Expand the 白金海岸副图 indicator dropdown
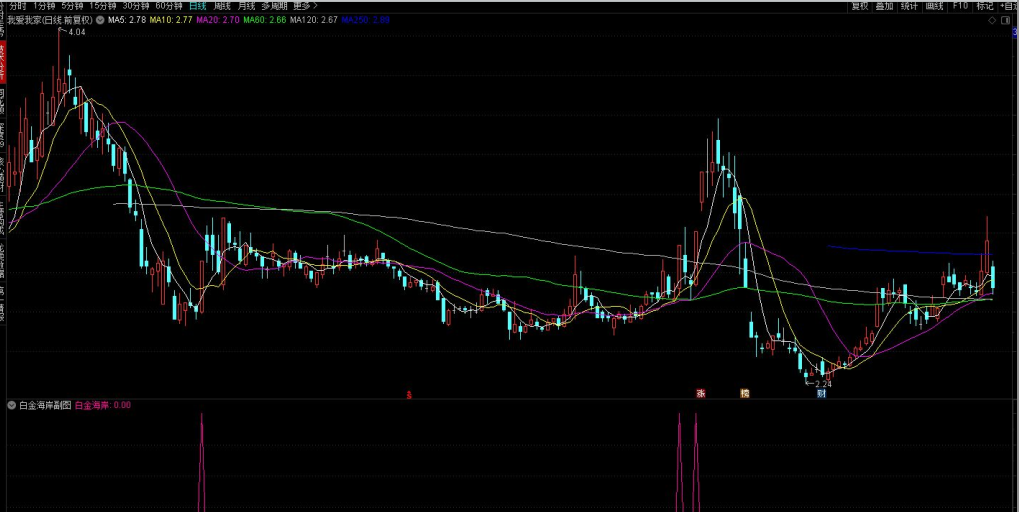The width and height of the screenshot is (1019, 512). (x=12, y=406)
